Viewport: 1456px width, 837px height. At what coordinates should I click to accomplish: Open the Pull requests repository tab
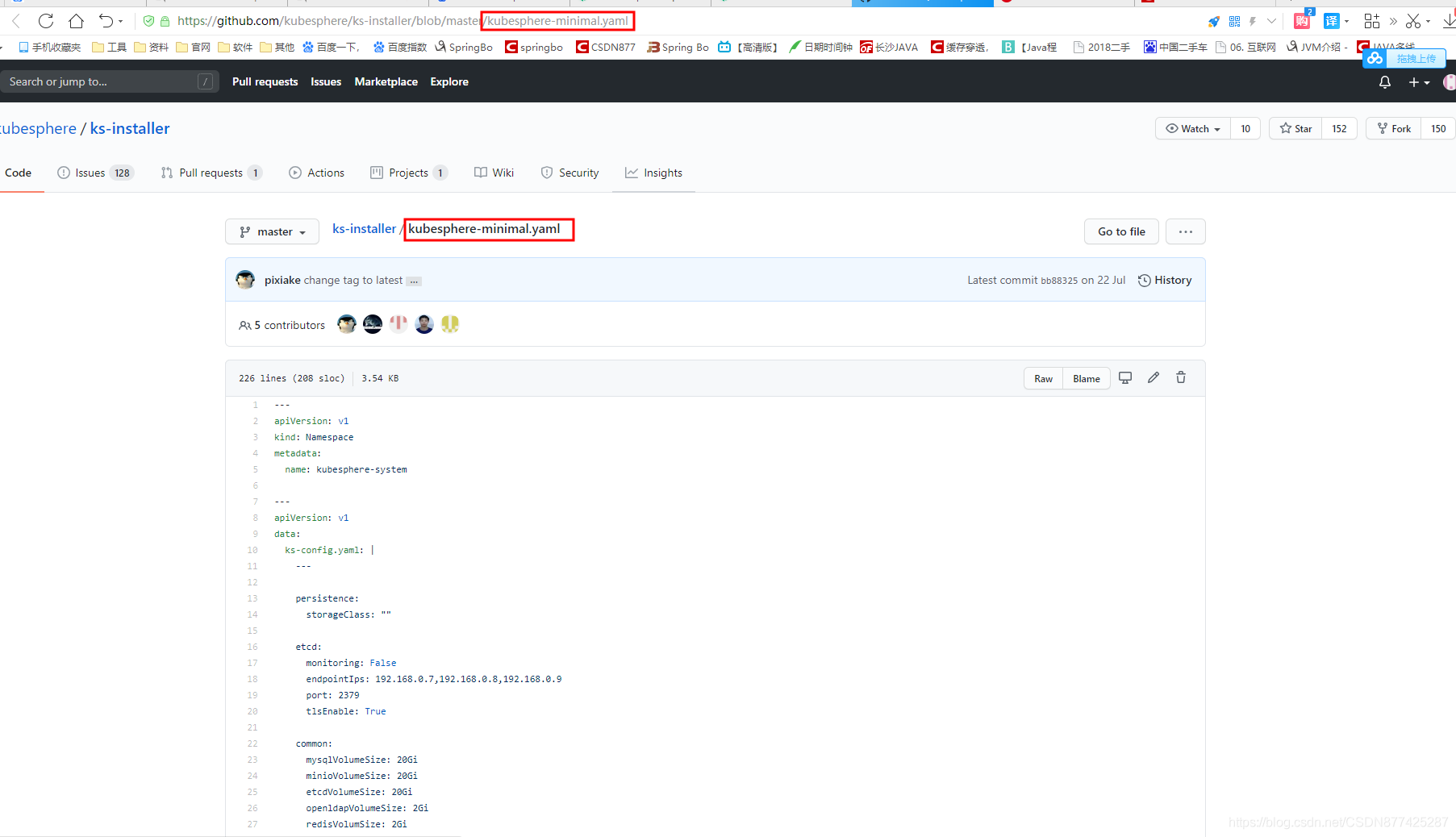211,173
